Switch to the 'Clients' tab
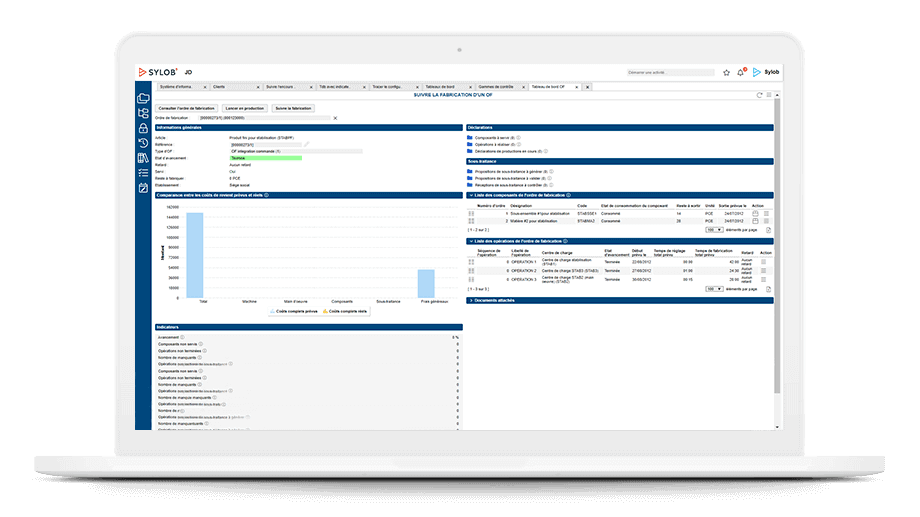The width and height of the screenshot is (920, 517). (220, 87)
